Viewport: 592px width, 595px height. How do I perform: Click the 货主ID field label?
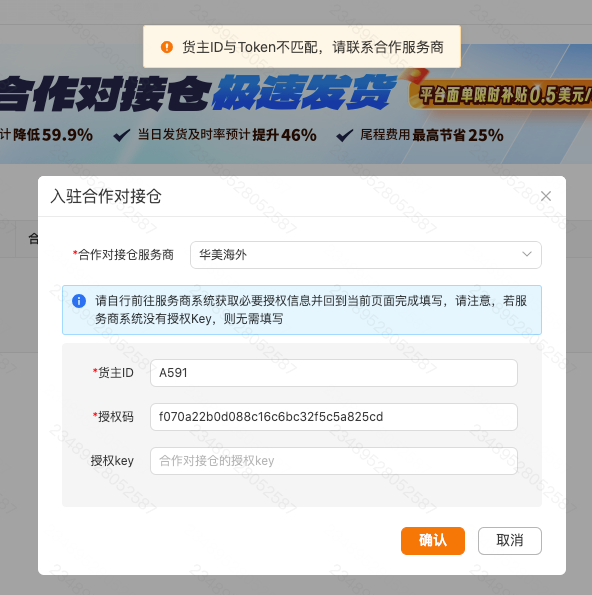[113, 373]
